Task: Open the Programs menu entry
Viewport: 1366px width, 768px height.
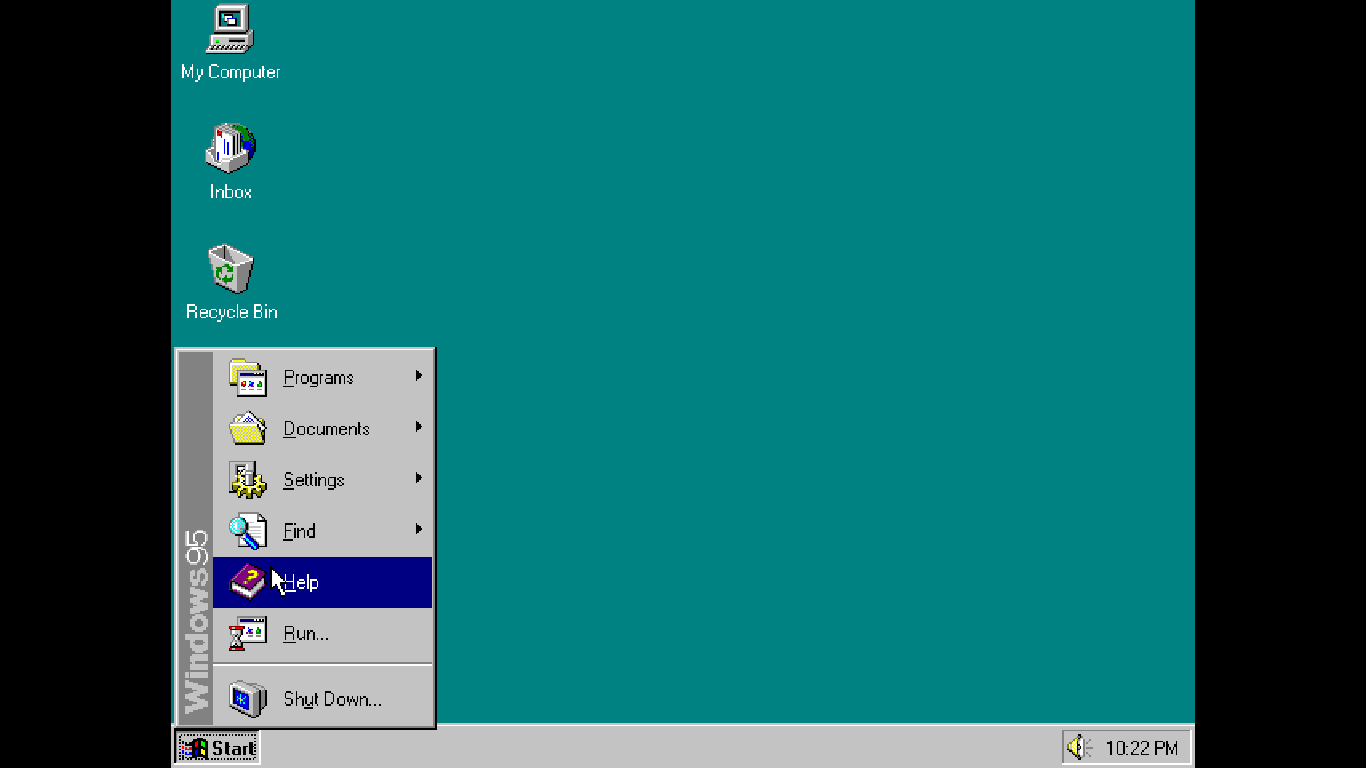Action: coord(323,378)
